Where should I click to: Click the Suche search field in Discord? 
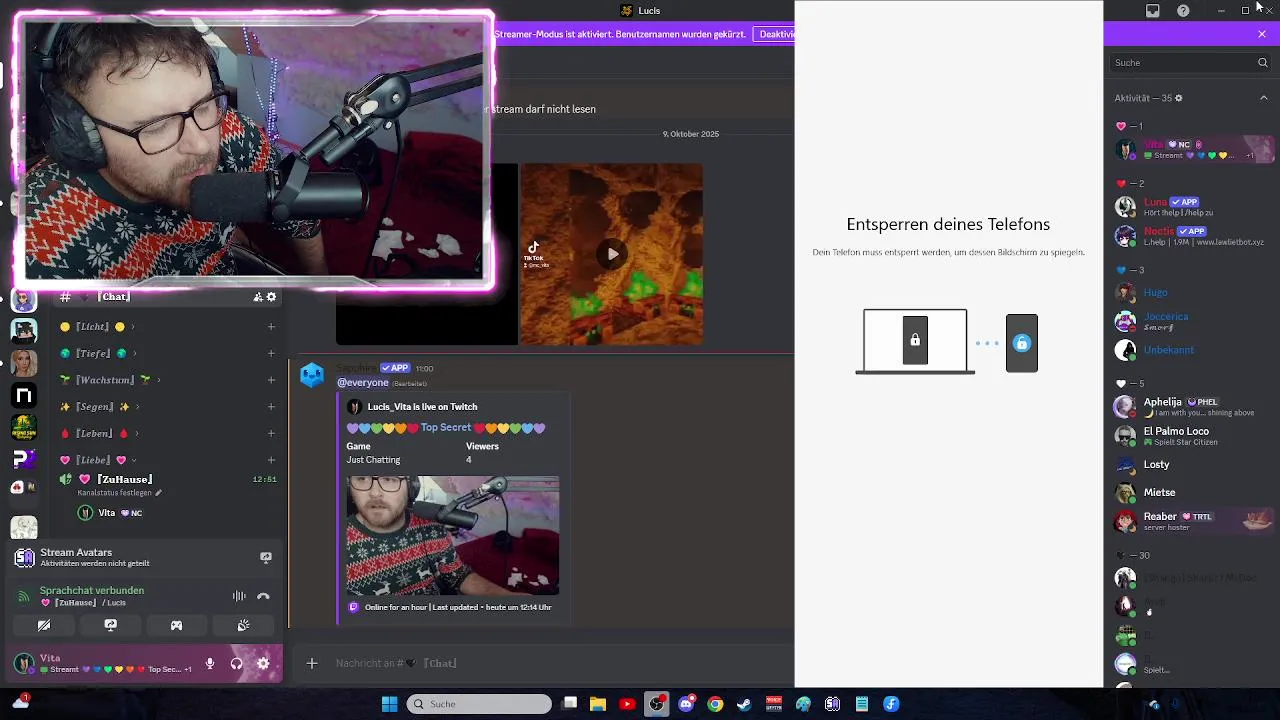point(1191,62)
